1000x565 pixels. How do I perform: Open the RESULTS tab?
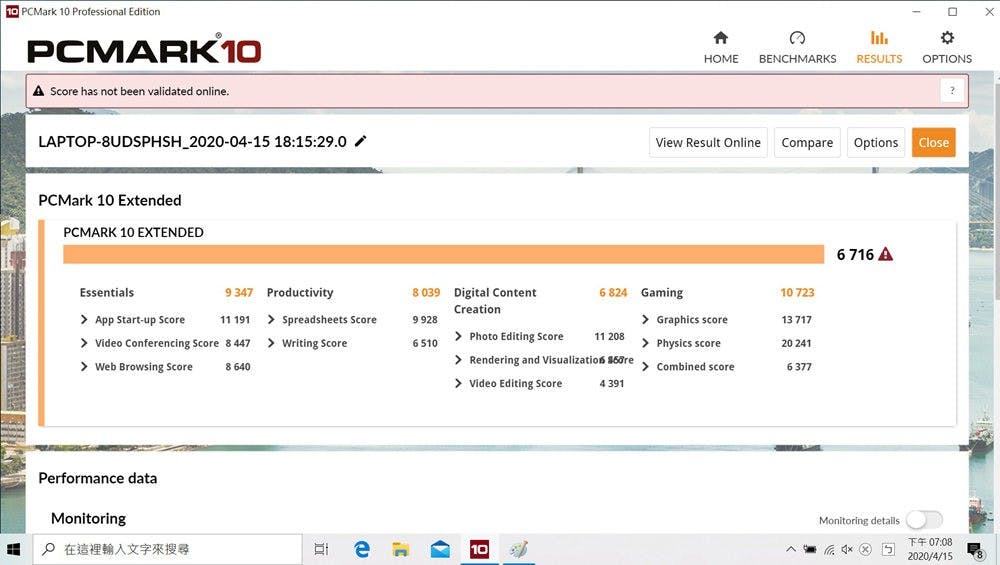[x=879, y=48]
